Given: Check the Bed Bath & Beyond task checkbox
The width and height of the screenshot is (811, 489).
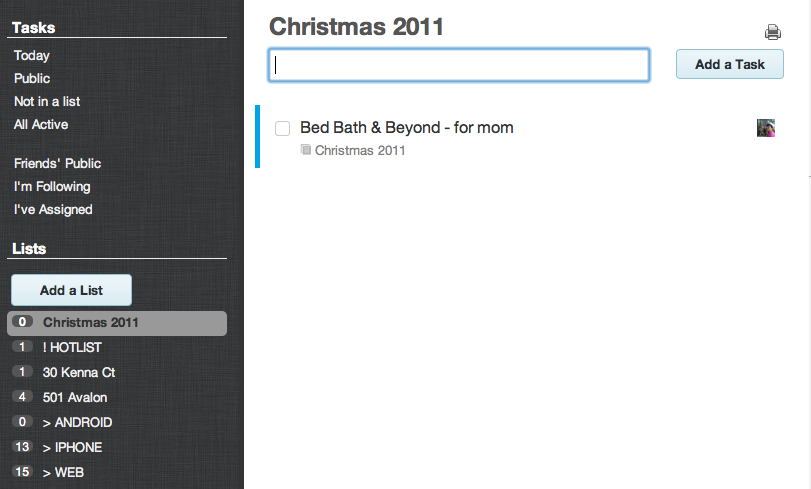Looking at the screenshot, I should [283, 128].
